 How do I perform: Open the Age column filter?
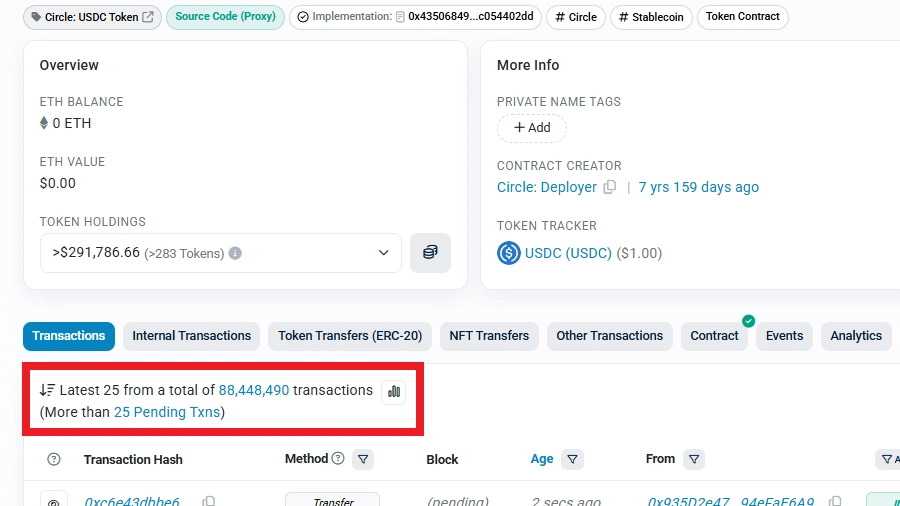pos(572,459)
